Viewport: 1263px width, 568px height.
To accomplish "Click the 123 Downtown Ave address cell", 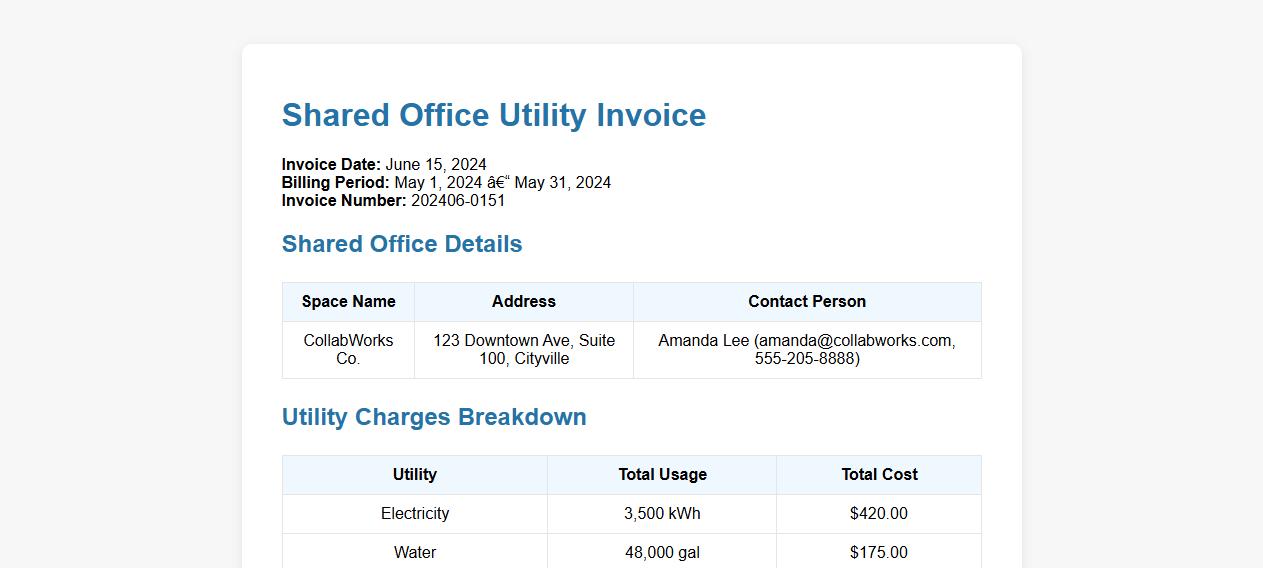I will click(524, 350).
